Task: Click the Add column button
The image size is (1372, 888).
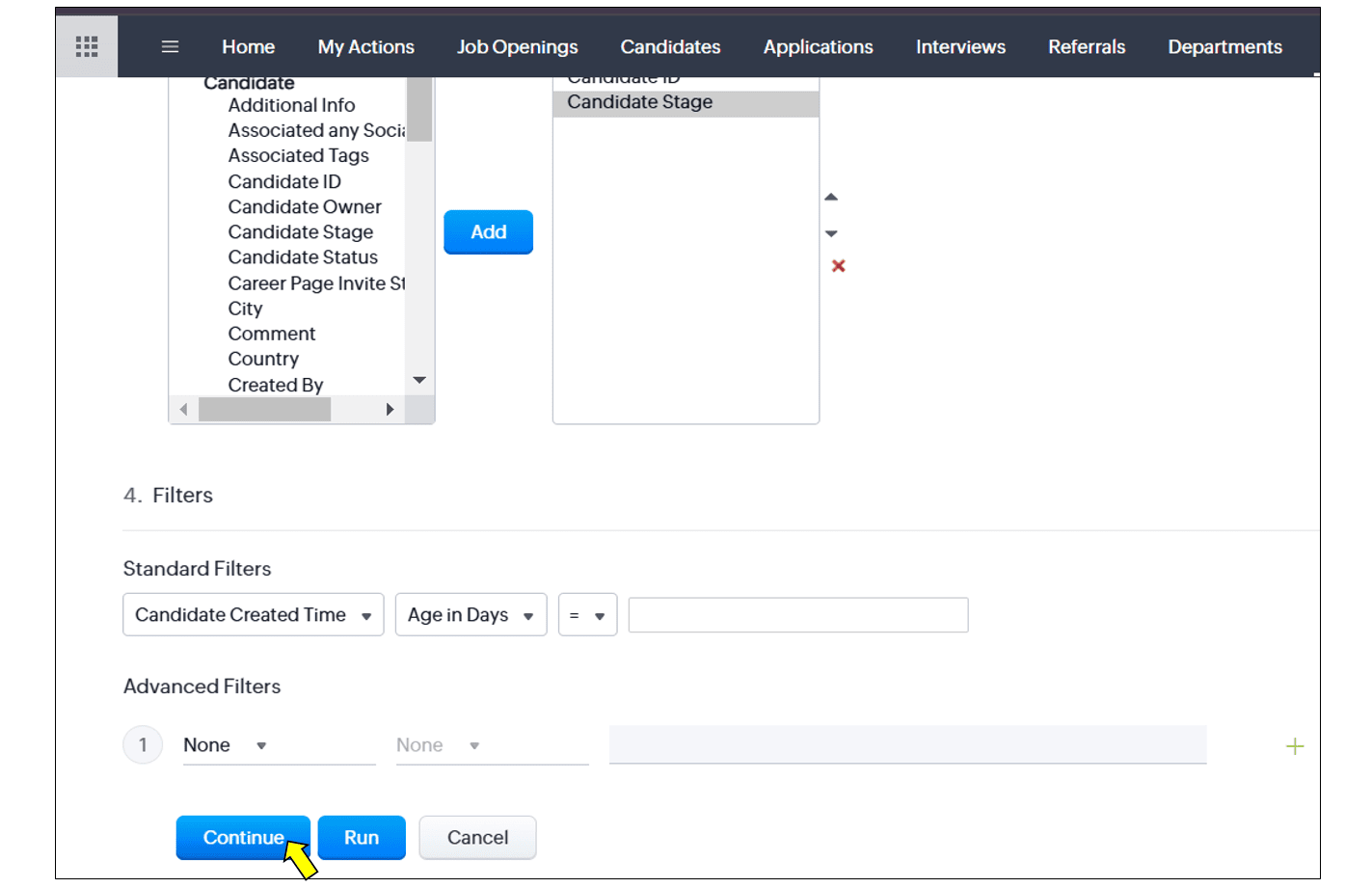Action: tap(488, 232)
